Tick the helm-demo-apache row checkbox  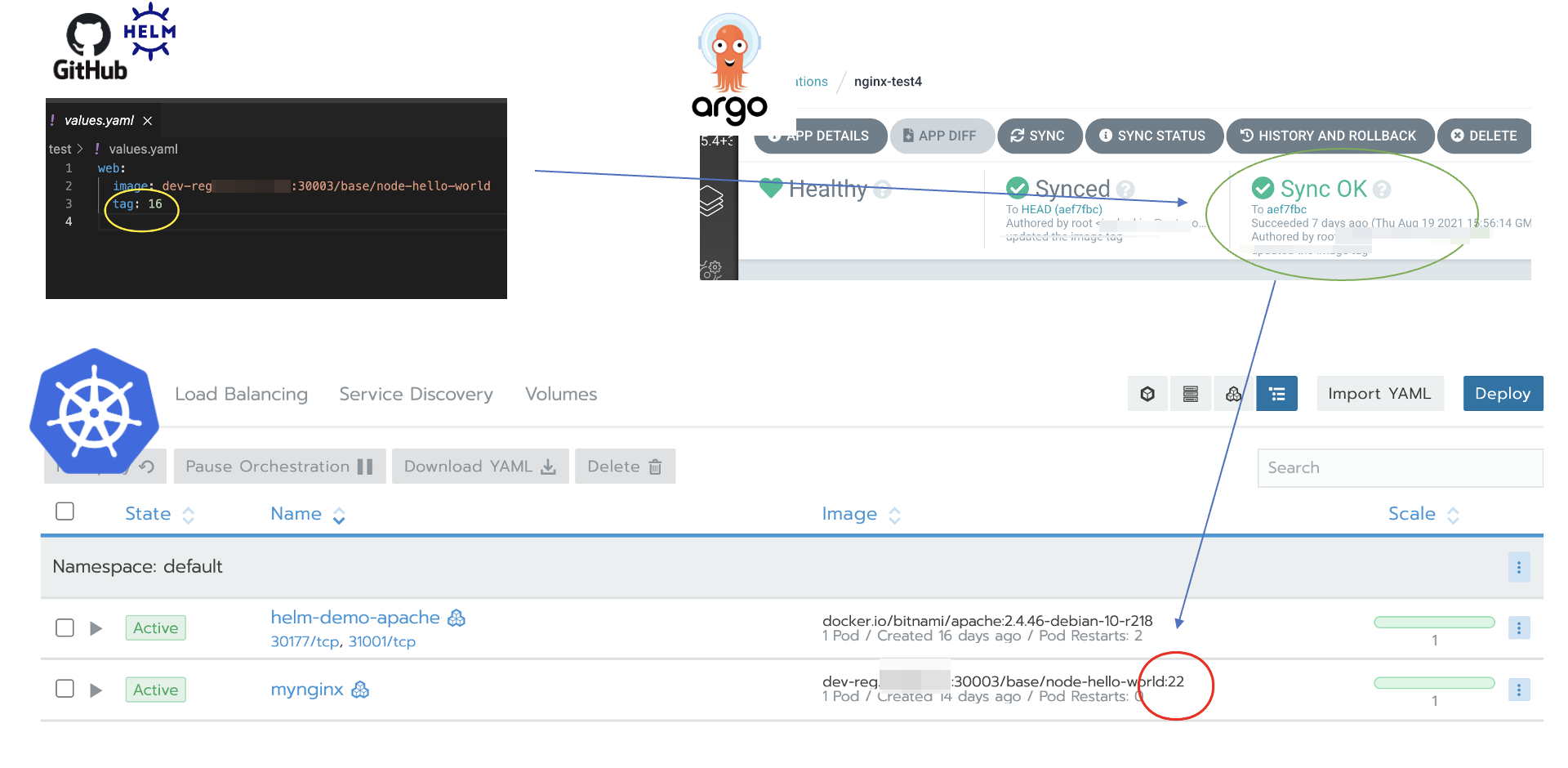click(65, 627)
